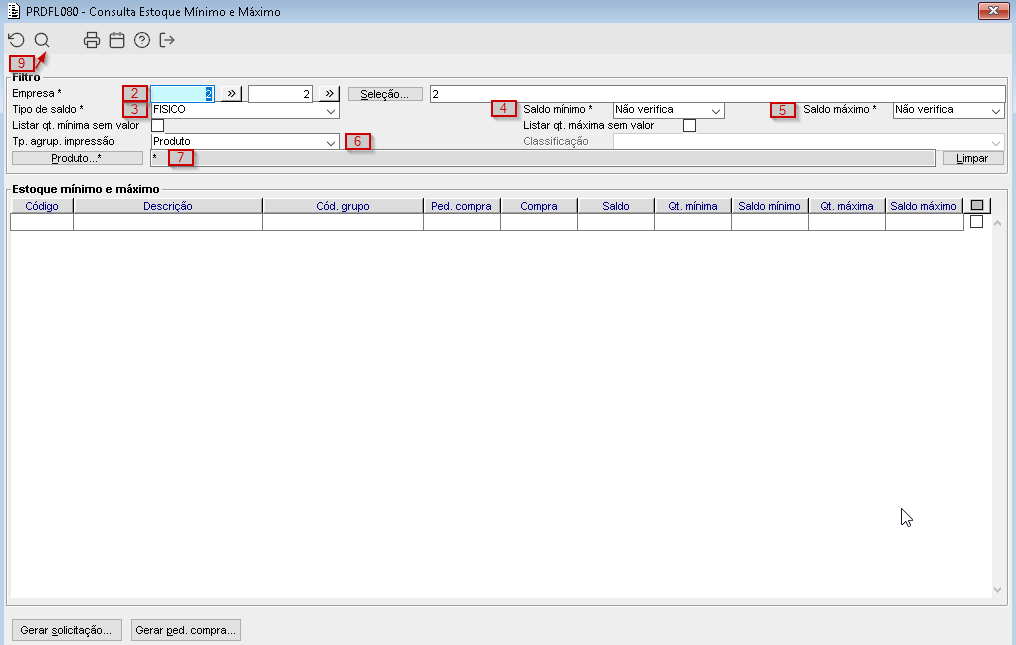Click empty Descrição cell in first row
The height and width of the screenshot is (645, 1016).
[x=168, y=222]
